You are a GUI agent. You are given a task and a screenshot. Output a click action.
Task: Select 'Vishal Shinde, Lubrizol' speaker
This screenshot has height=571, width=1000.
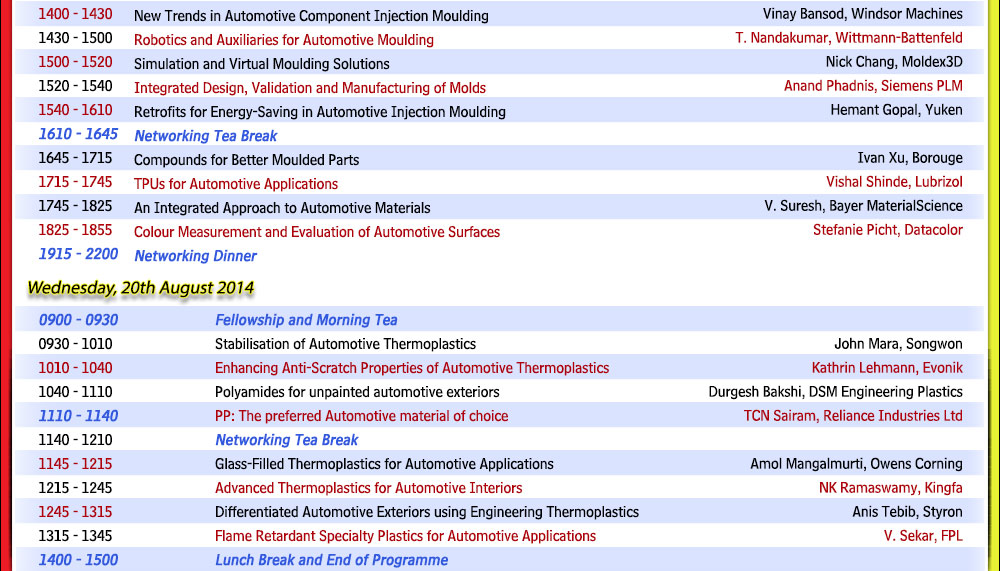click(894, 182)
